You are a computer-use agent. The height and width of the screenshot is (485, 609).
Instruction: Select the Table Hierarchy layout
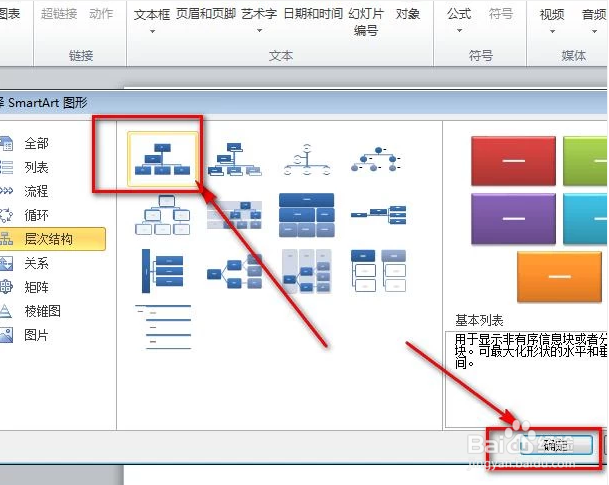[307, 215]
